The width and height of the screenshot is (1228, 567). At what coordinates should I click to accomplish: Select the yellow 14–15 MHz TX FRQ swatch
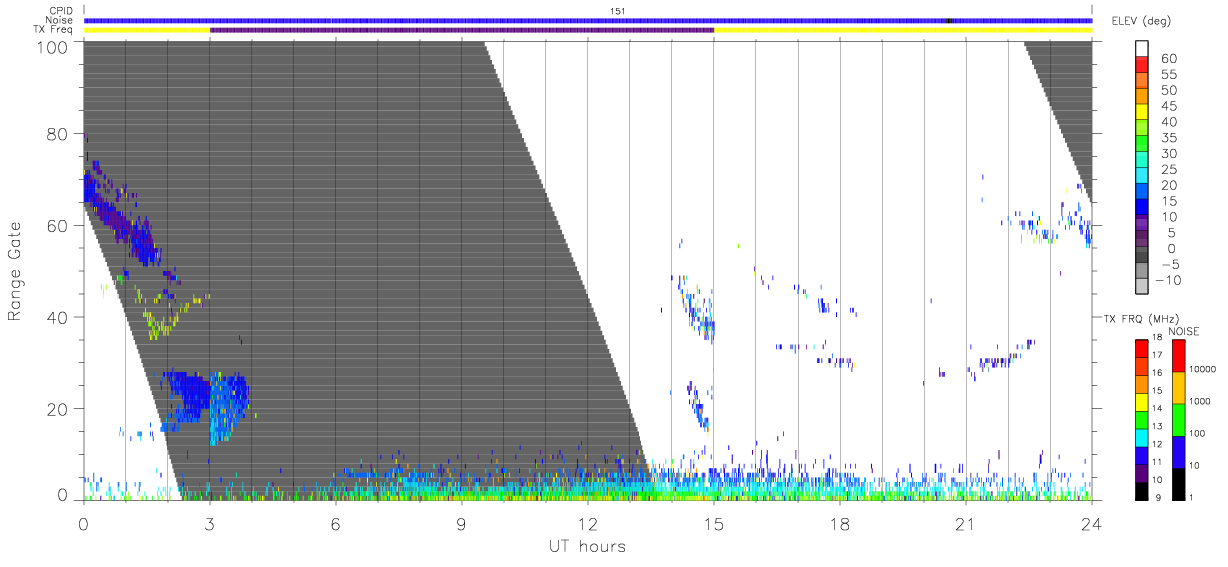(1142, 401)
